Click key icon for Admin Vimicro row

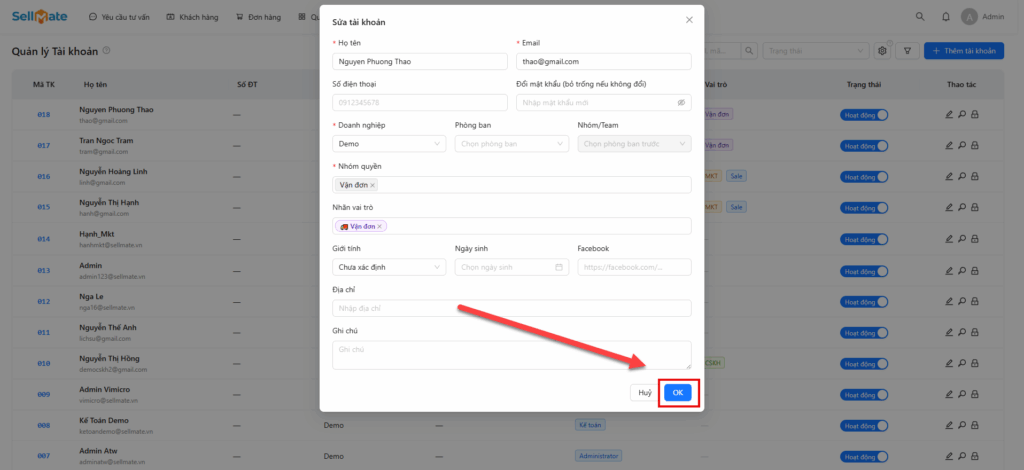[x=962, y=395]
